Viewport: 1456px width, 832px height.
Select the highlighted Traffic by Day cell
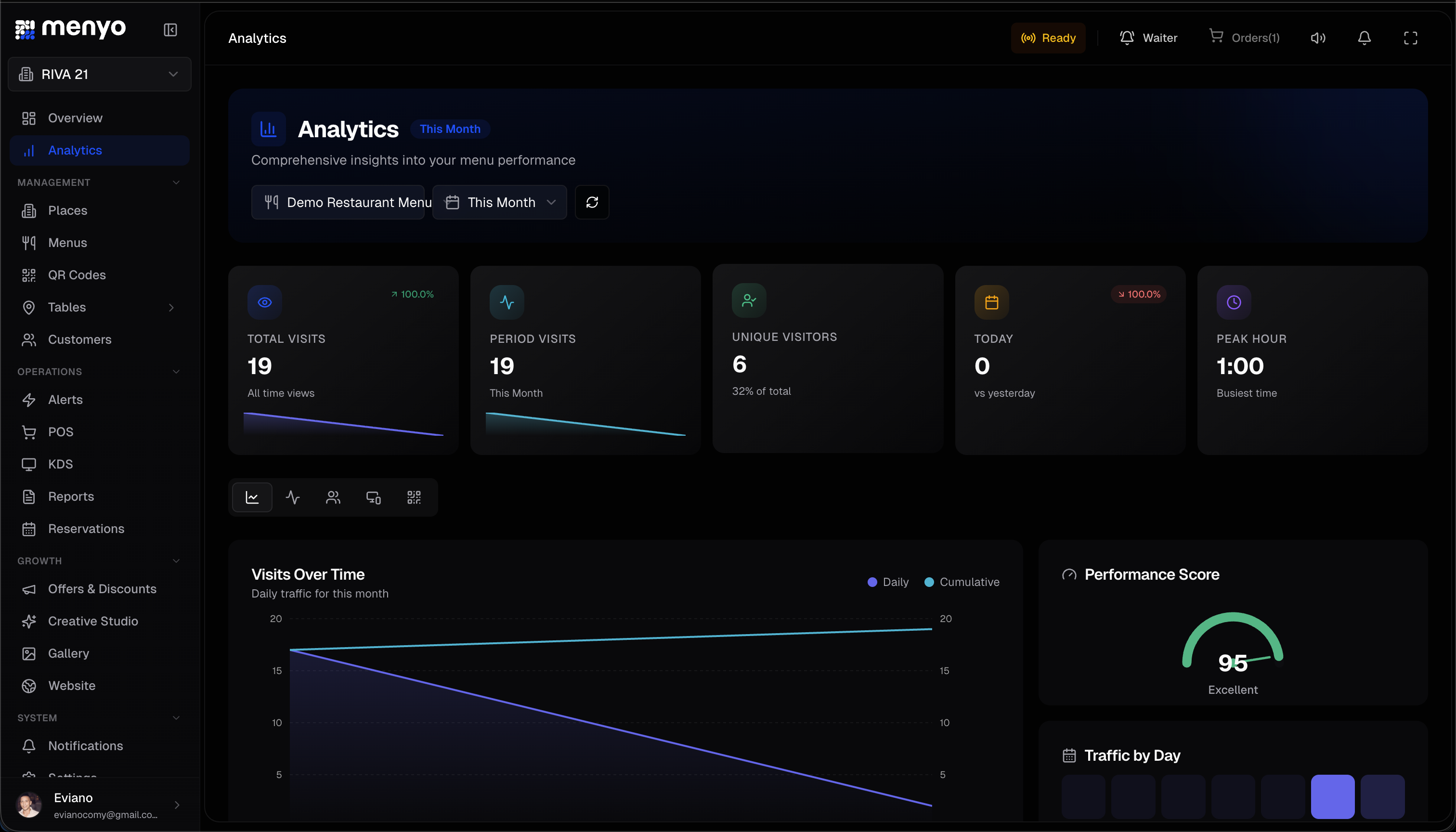coord(1333,796)
